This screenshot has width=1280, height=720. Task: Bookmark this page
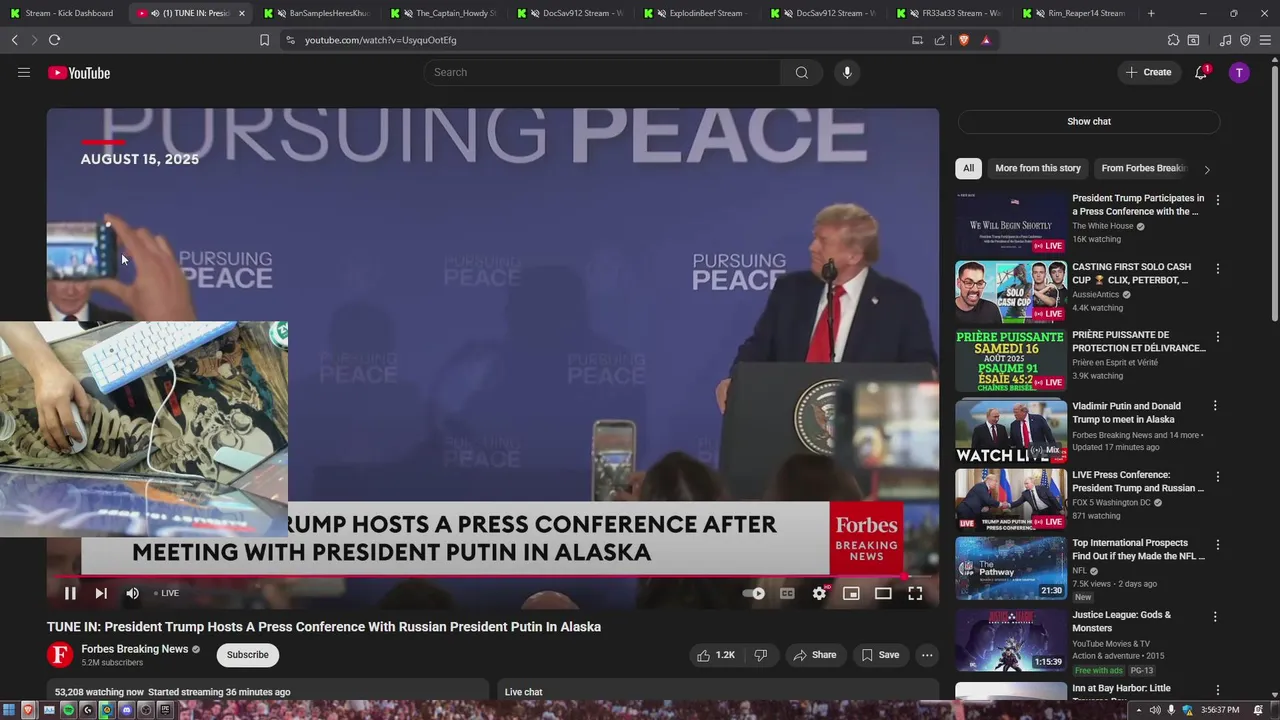[x=264, y=40]
